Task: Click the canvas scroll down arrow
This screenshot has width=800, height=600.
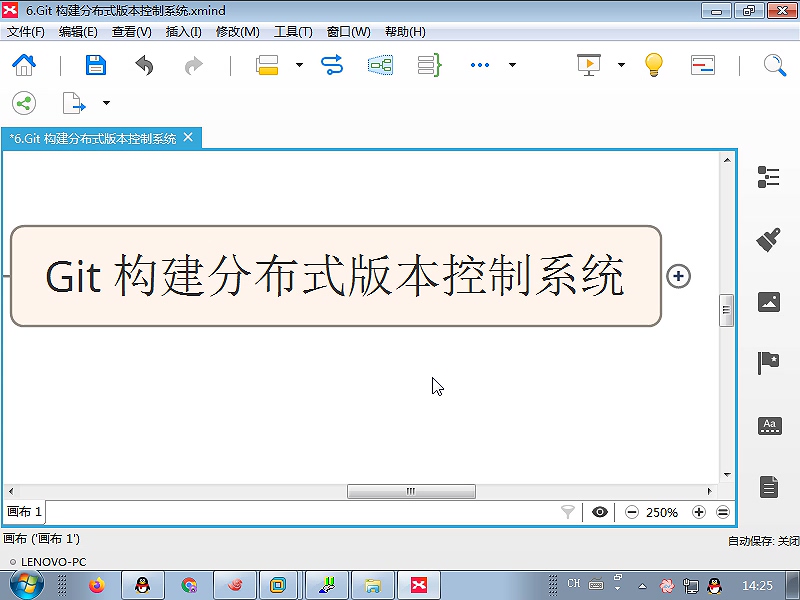Action: click(727, 474)
